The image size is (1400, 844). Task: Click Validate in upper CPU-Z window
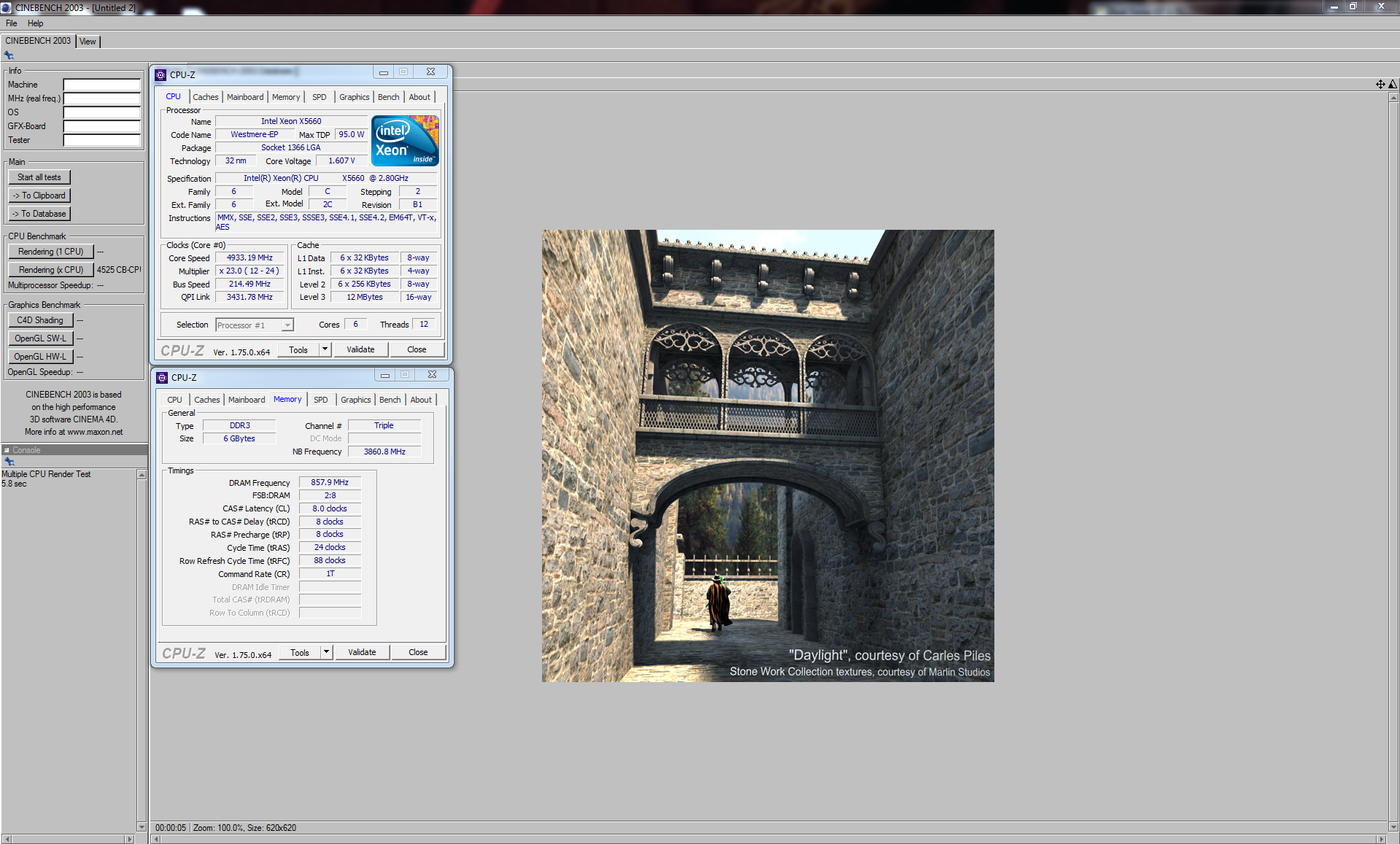tap(360, 349)
